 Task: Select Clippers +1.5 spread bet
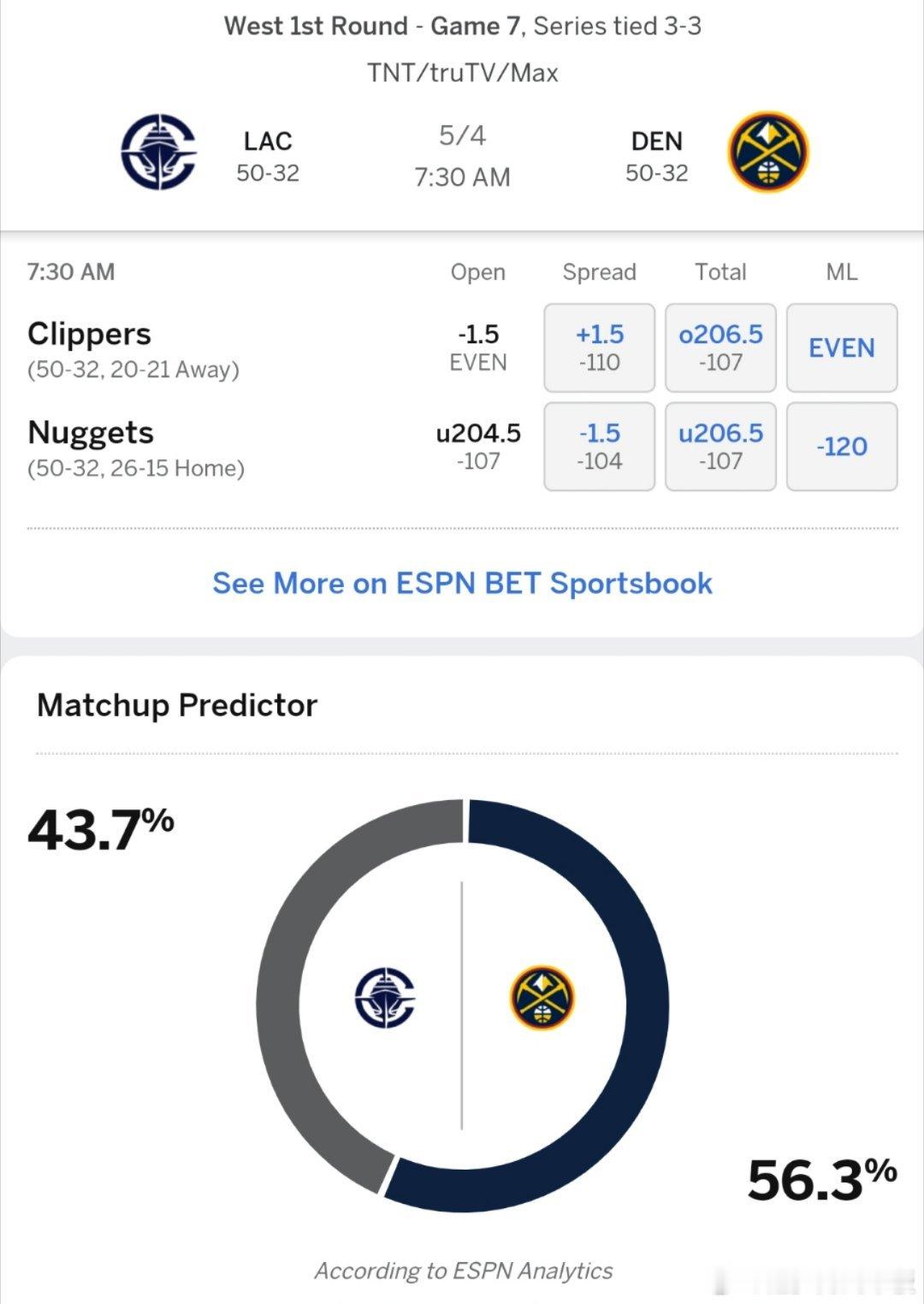click(x=600, y=347)
